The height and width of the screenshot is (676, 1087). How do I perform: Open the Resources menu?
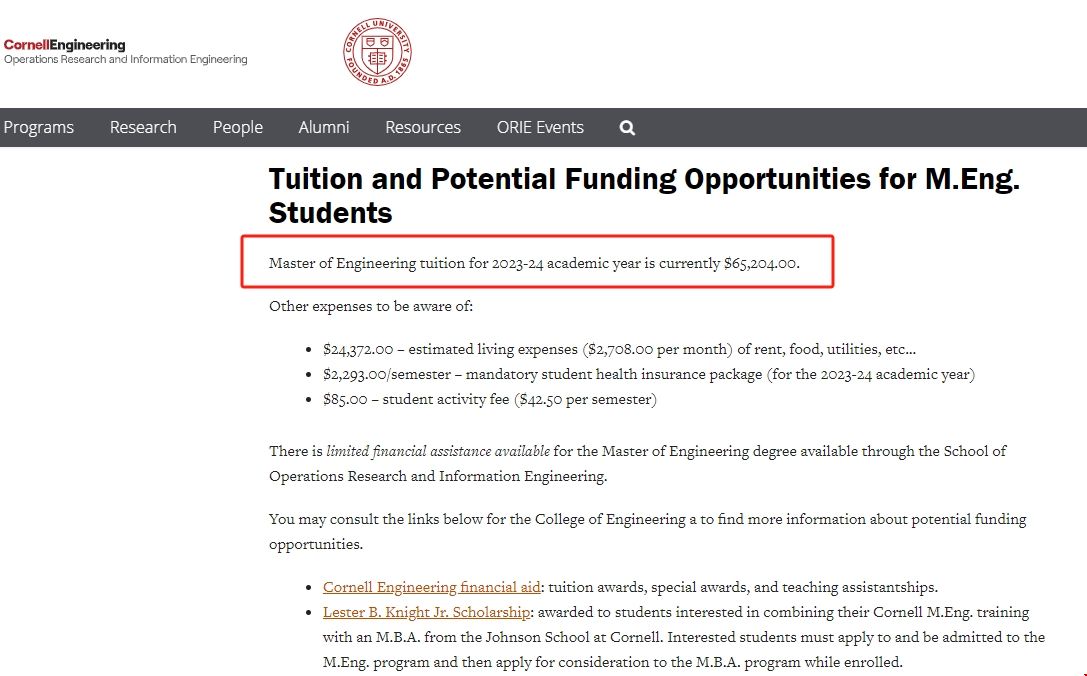coord(422,127)
